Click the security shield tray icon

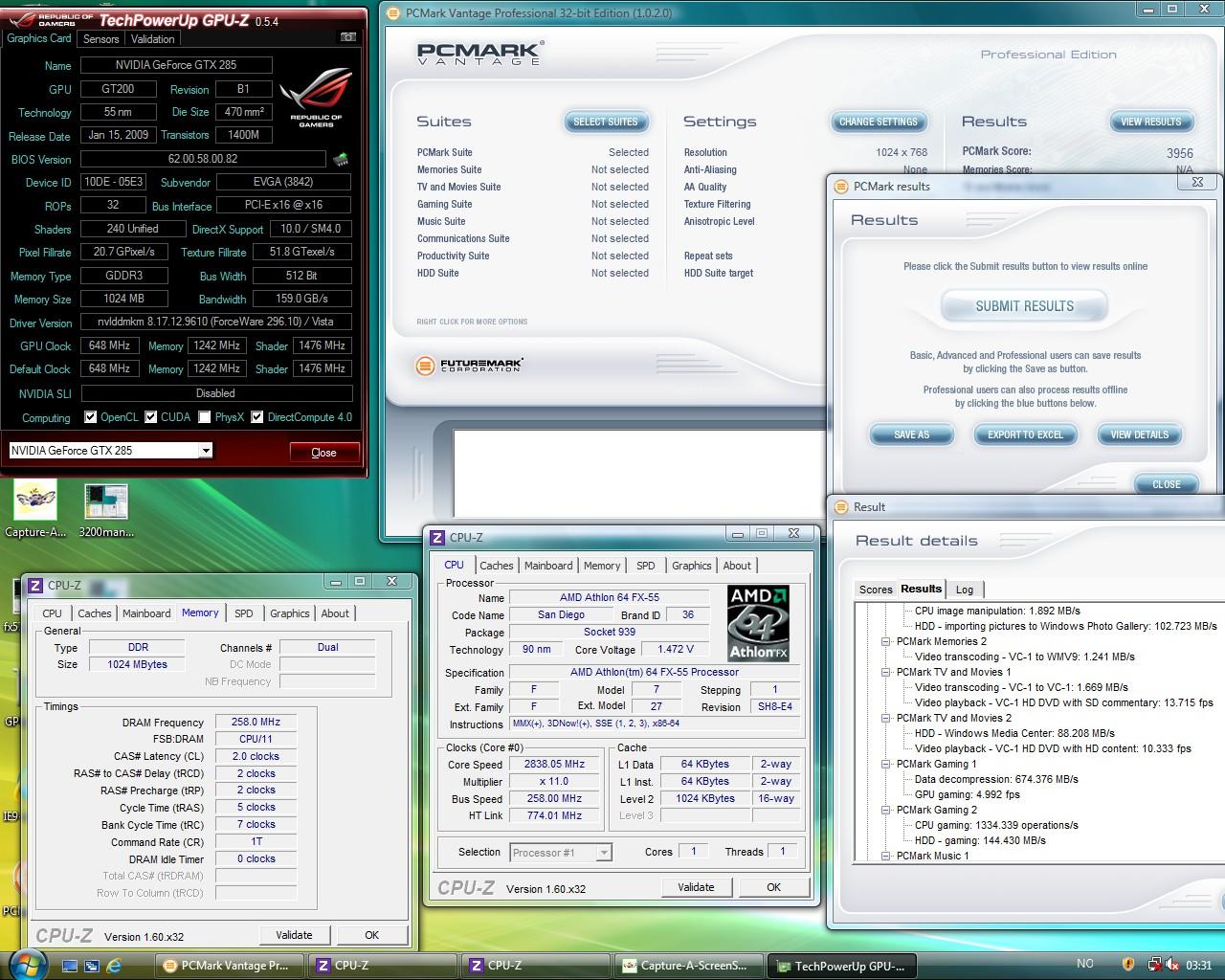[x=1128, y=965]
